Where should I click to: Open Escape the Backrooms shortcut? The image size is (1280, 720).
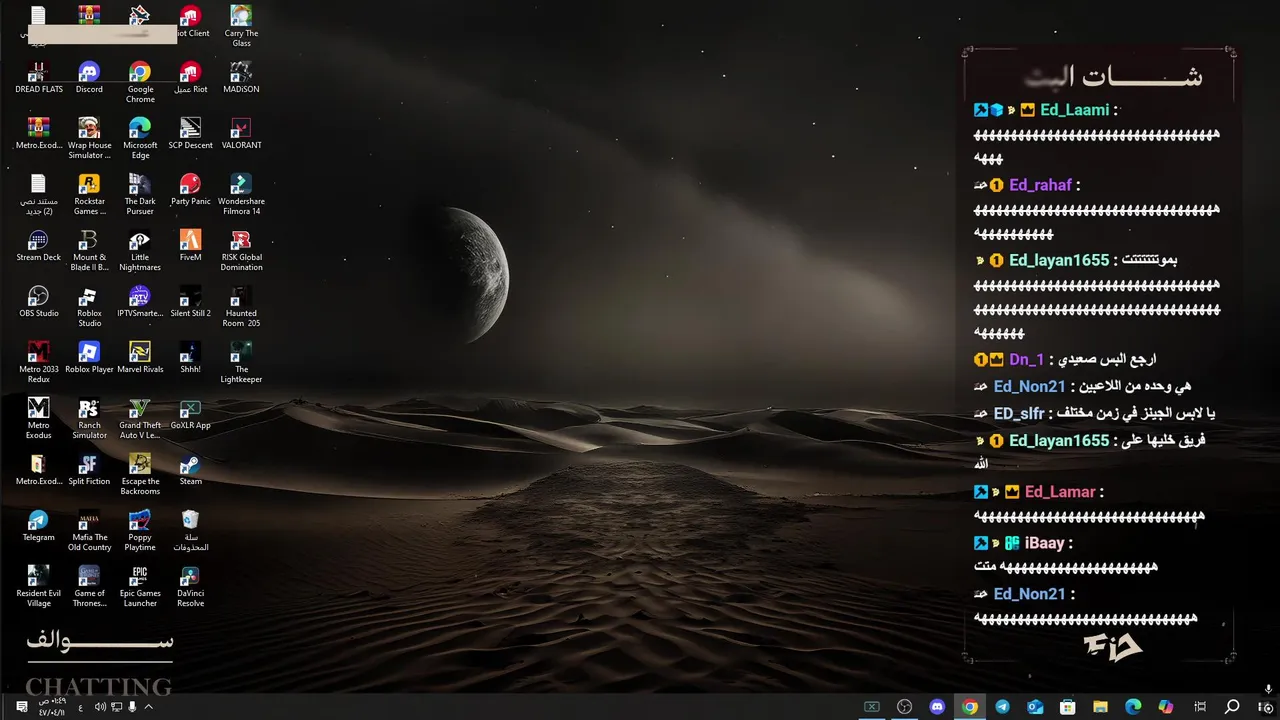(140, 474)
